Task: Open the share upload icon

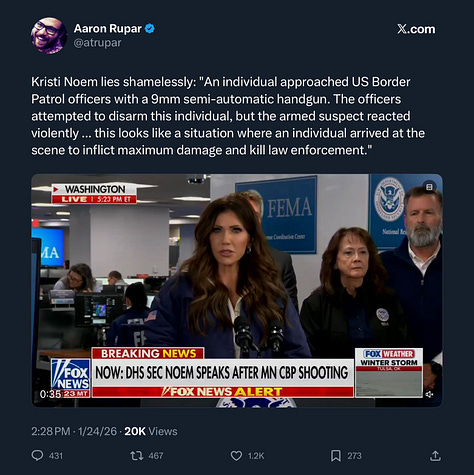Action: [x=435, y=455]
